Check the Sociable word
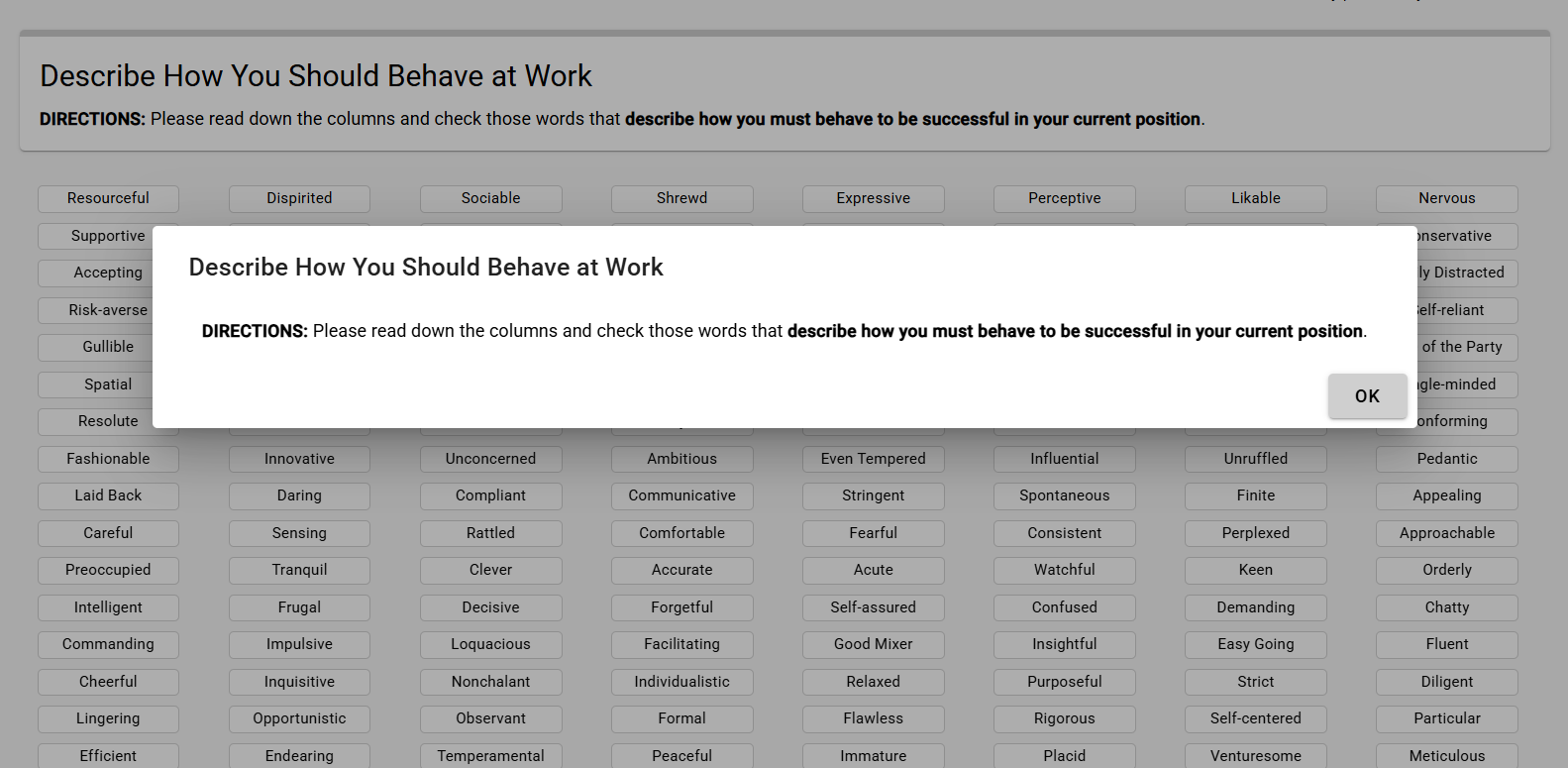The width and height of the screenshot is (1568, 768). [490, 198]
